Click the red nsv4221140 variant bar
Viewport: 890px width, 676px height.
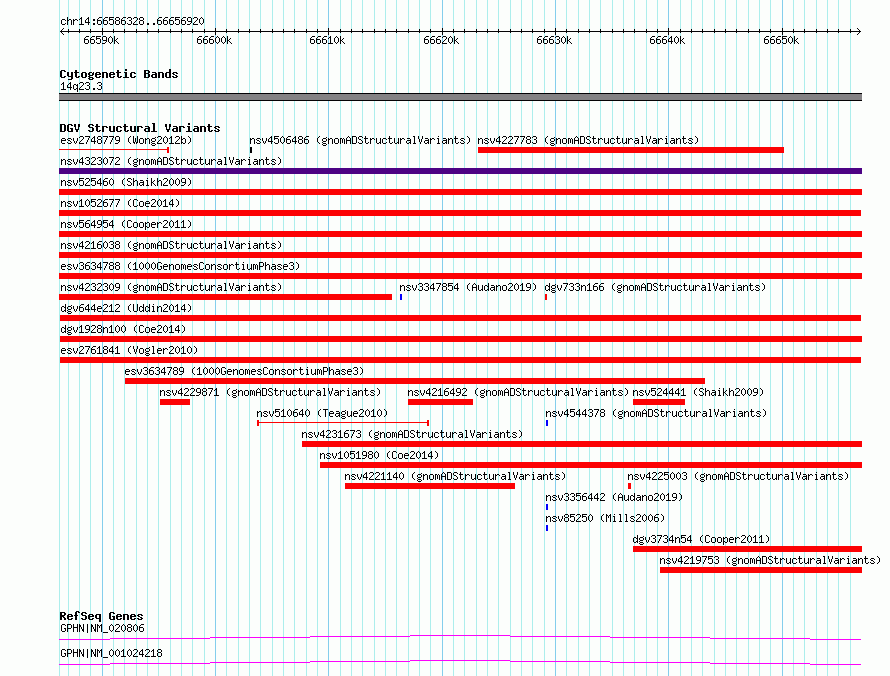coord(430,486)
